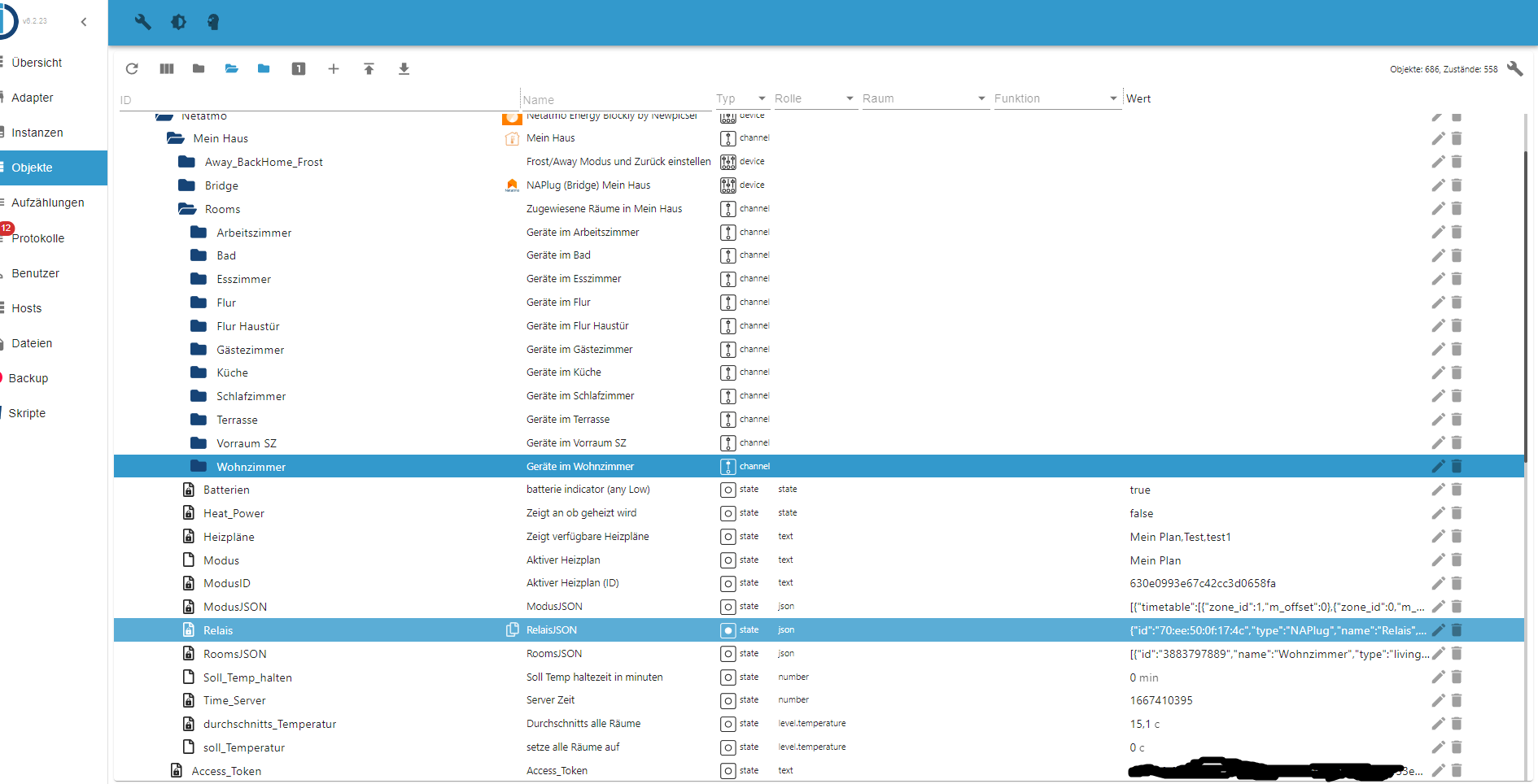Viewport: 1538px width, 784px height.
Task: Delete the Küche channel object
Action: click(x=1457, y=372)
